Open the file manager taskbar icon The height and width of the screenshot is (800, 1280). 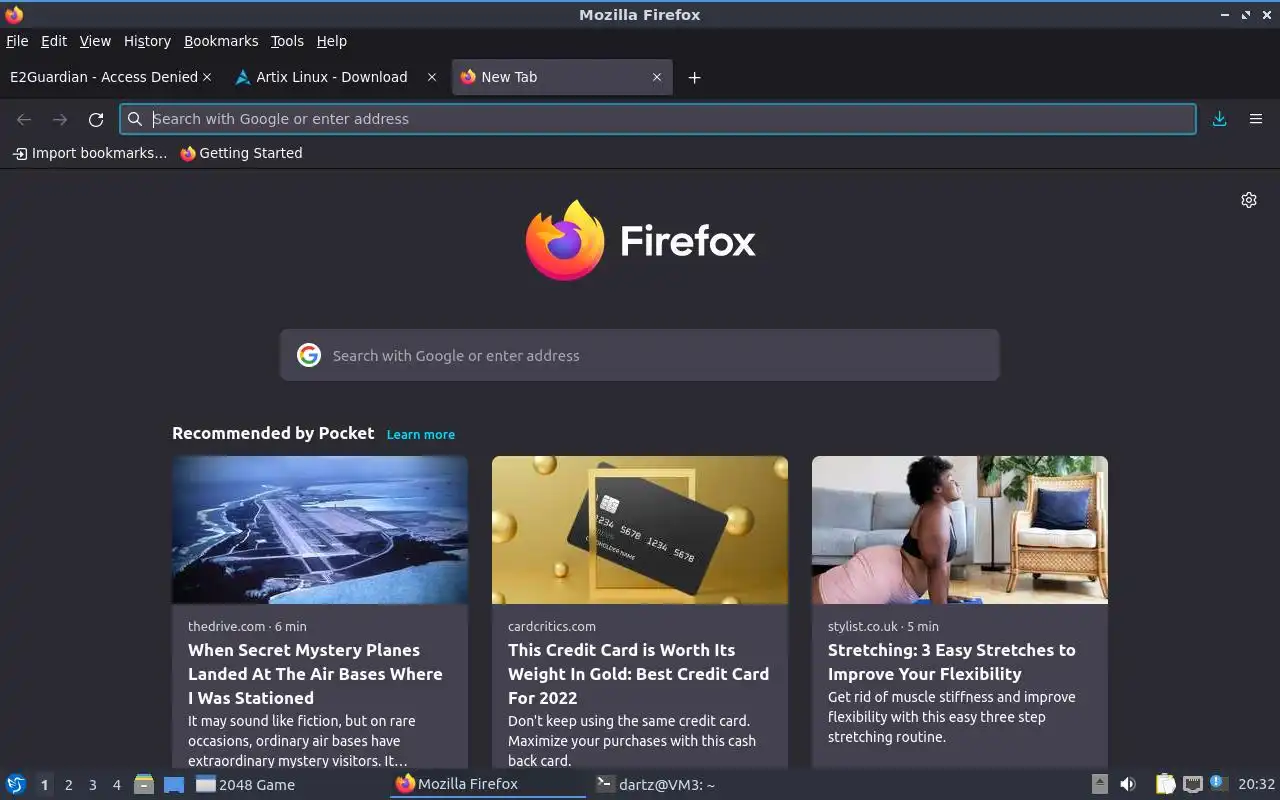(144, 784)
